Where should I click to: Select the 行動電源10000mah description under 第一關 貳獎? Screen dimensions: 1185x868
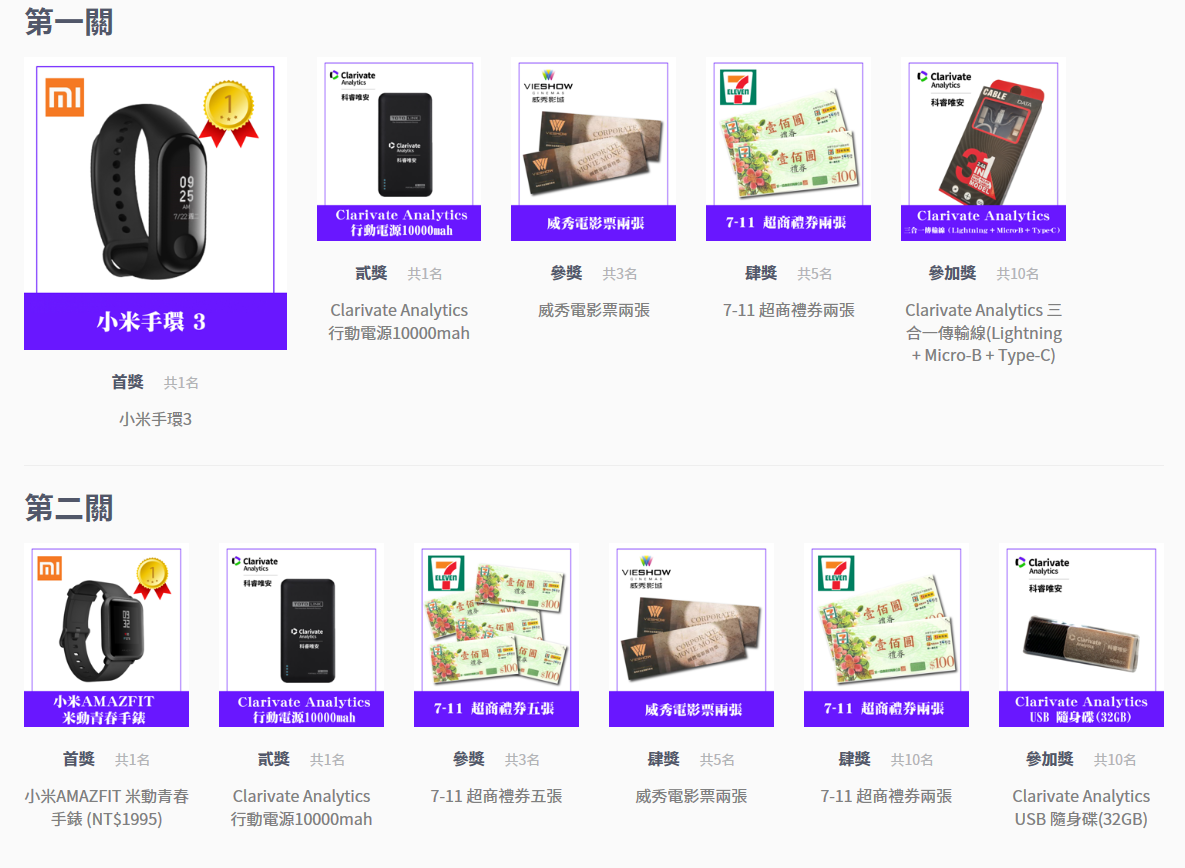tap(399, 322)
